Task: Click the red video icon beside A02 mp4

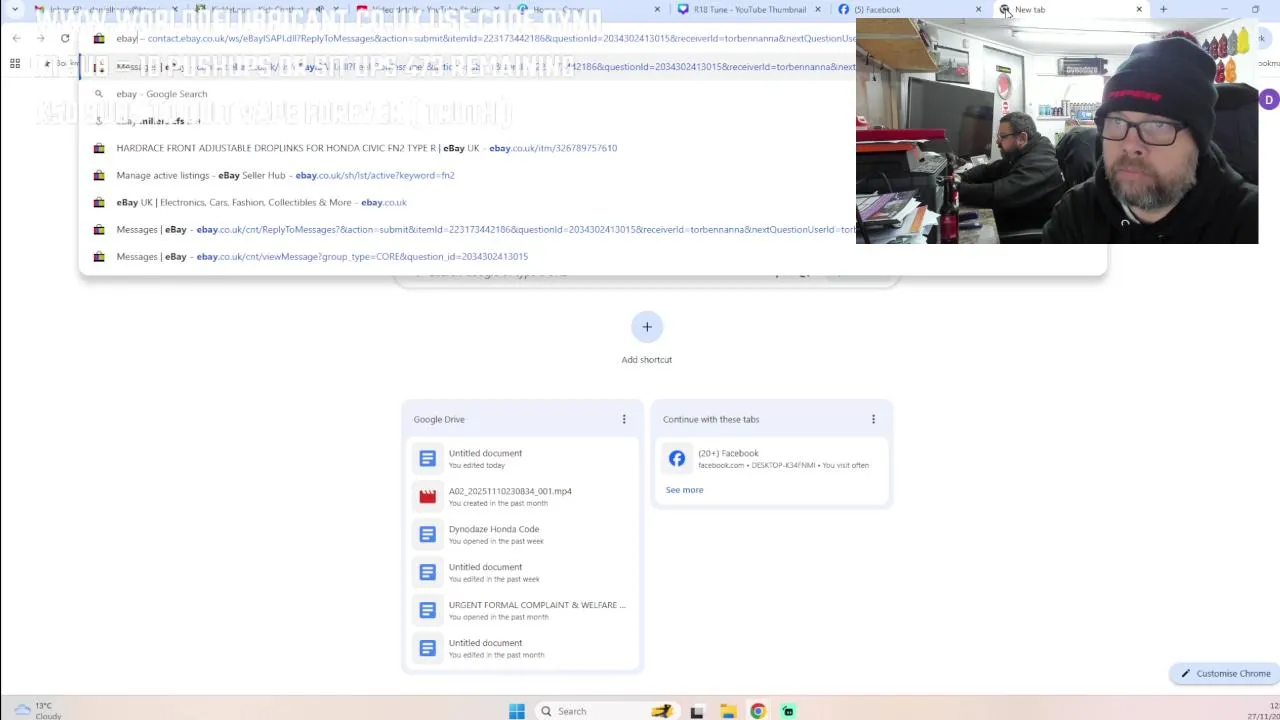Action: click(x=428, y=496)
